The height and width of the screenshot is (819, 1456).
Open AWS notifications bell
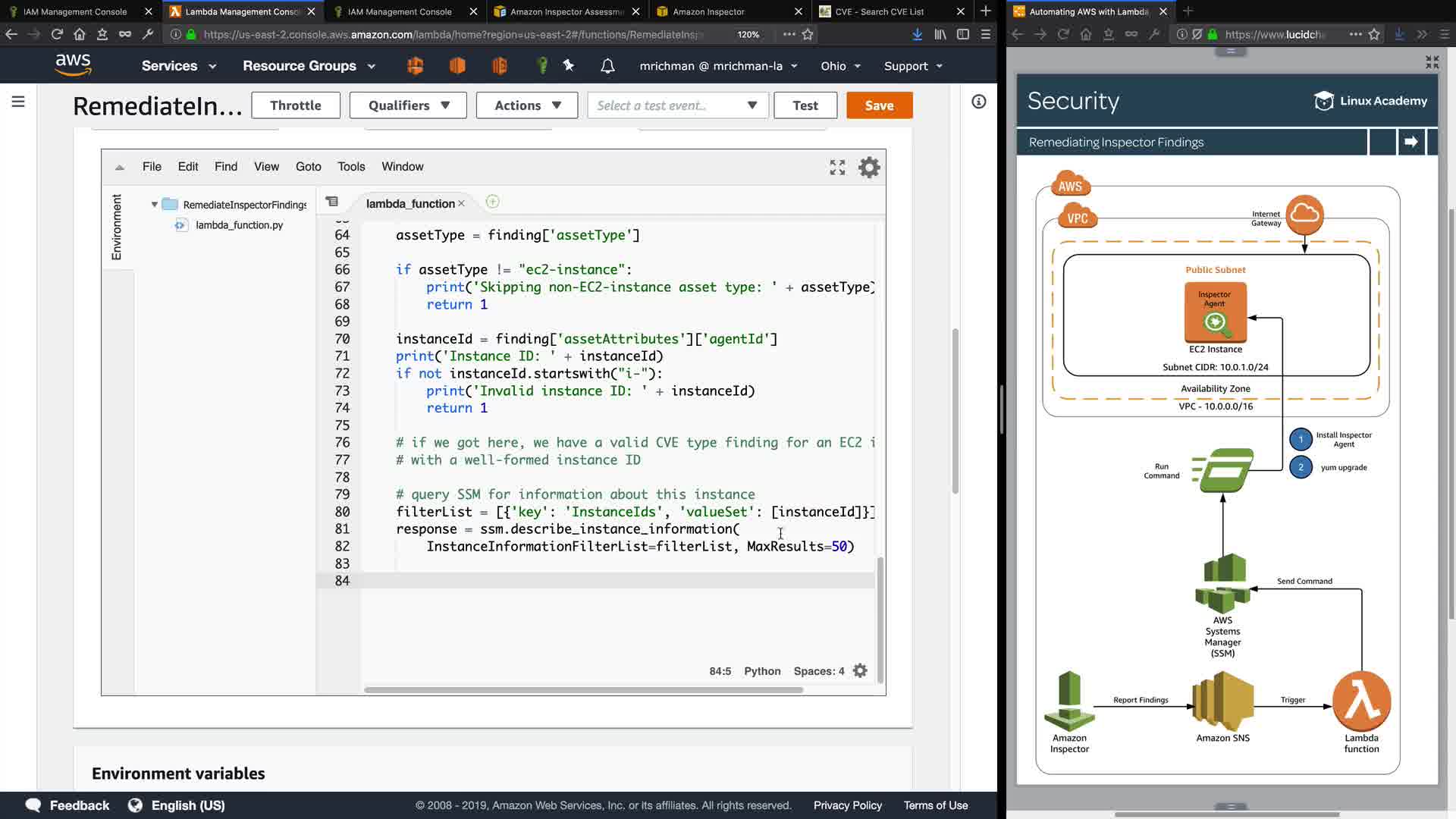click(607, 66)
